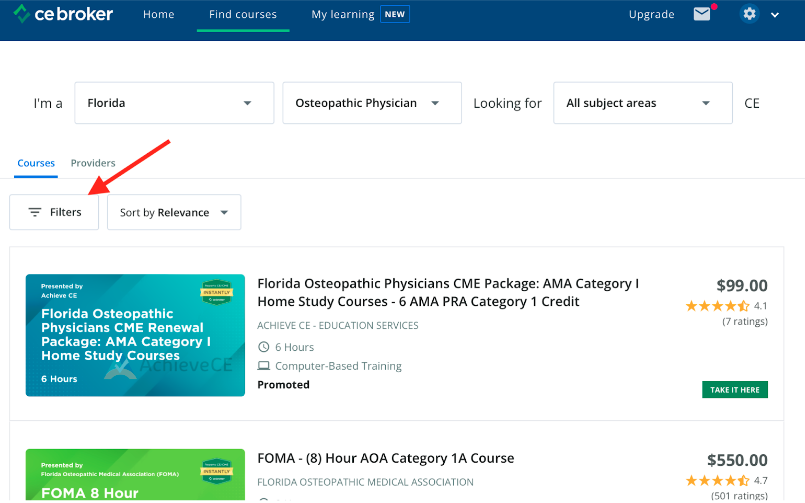Viewport: 805px width, 503px height.
Task: Click the Promoted label
Action: pos(283,384)
